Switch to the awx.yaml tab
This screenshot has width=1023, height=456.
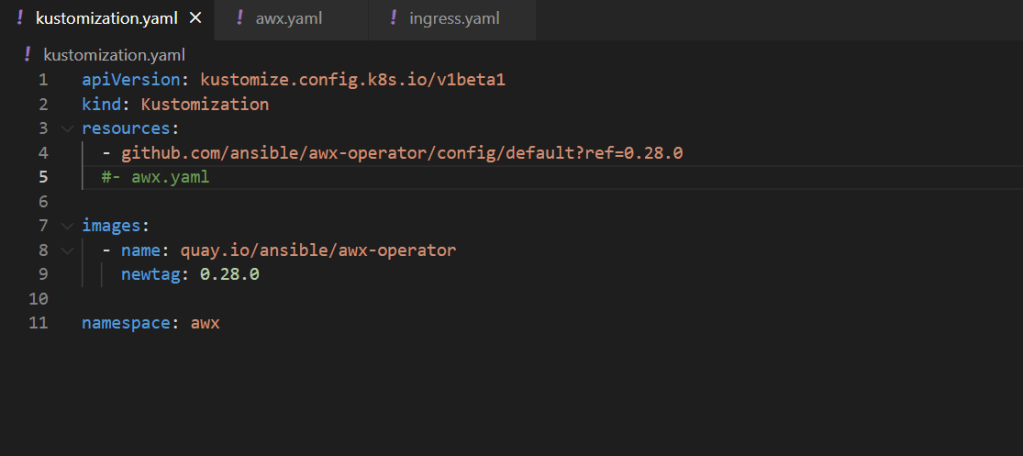[x=288, y=19]
